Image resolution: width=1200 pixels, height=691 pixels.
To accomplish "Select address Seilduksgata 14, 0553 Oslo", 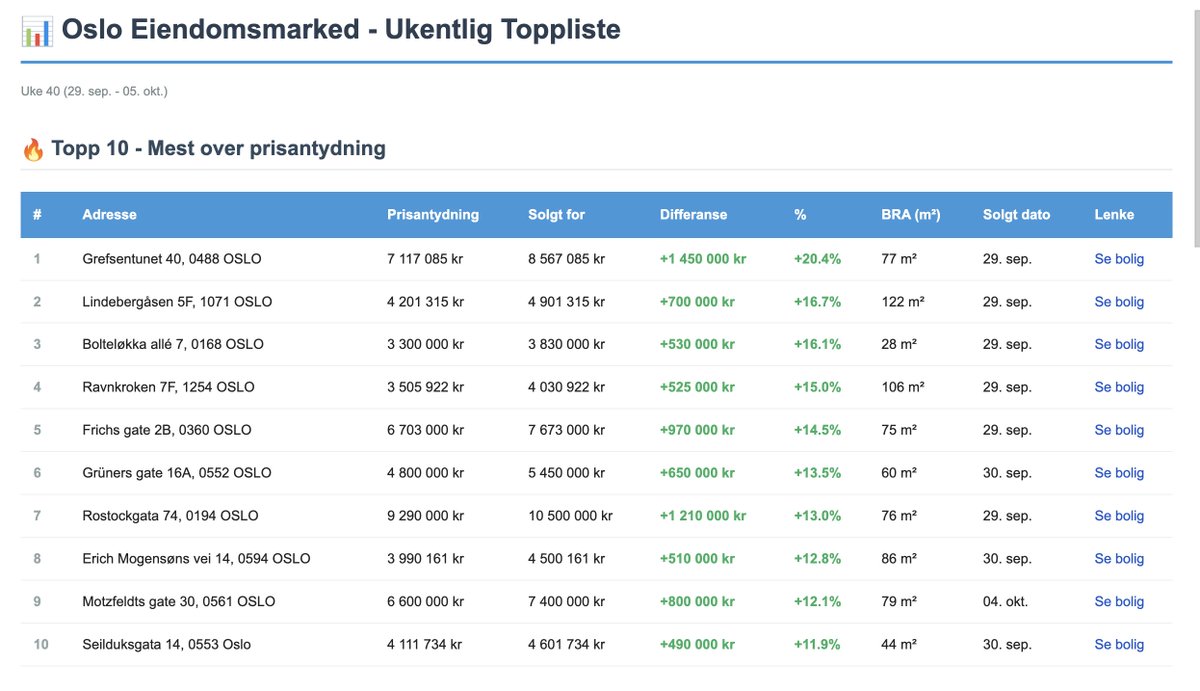I will 166,645.
